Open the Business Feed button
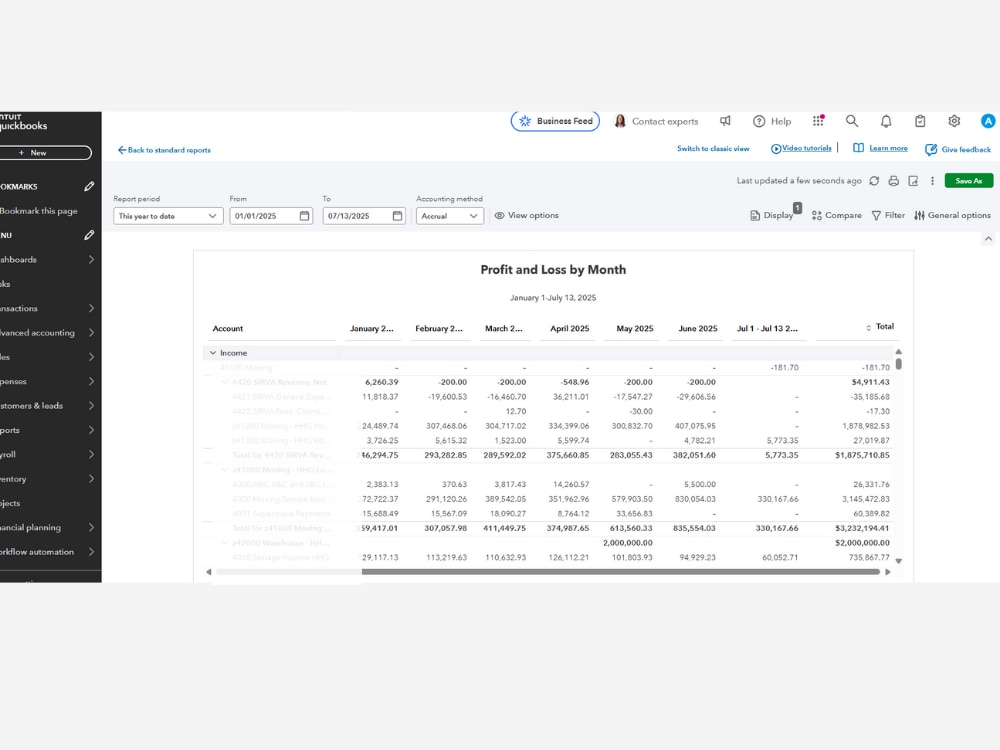 click(555, 121)
